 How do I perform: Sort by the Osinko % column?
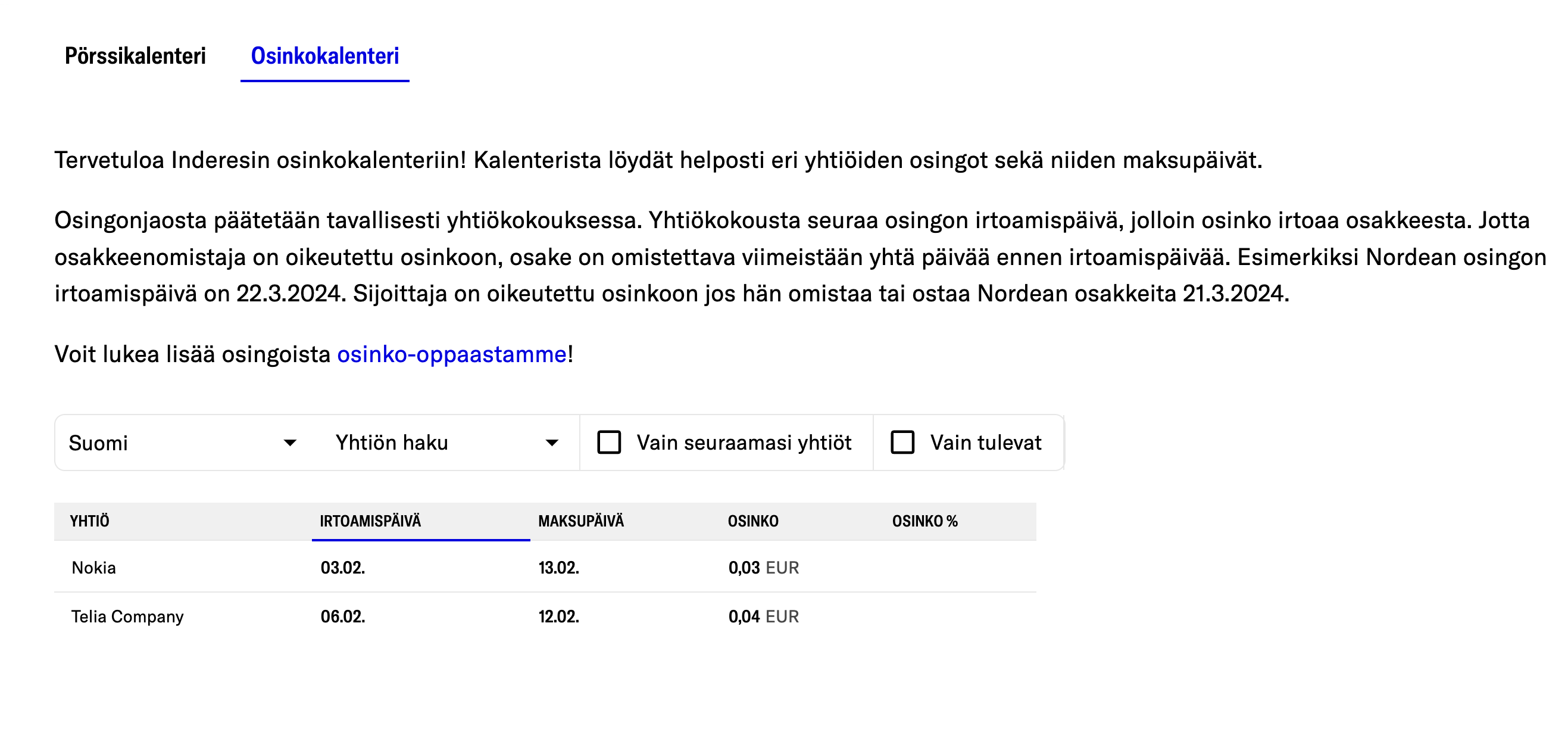924,521
